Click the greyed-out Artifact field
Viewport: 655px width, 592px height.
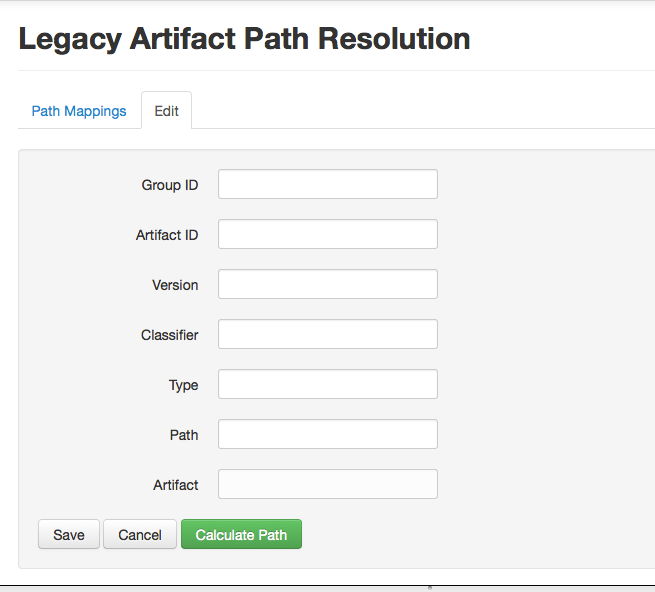pos(327,485)
